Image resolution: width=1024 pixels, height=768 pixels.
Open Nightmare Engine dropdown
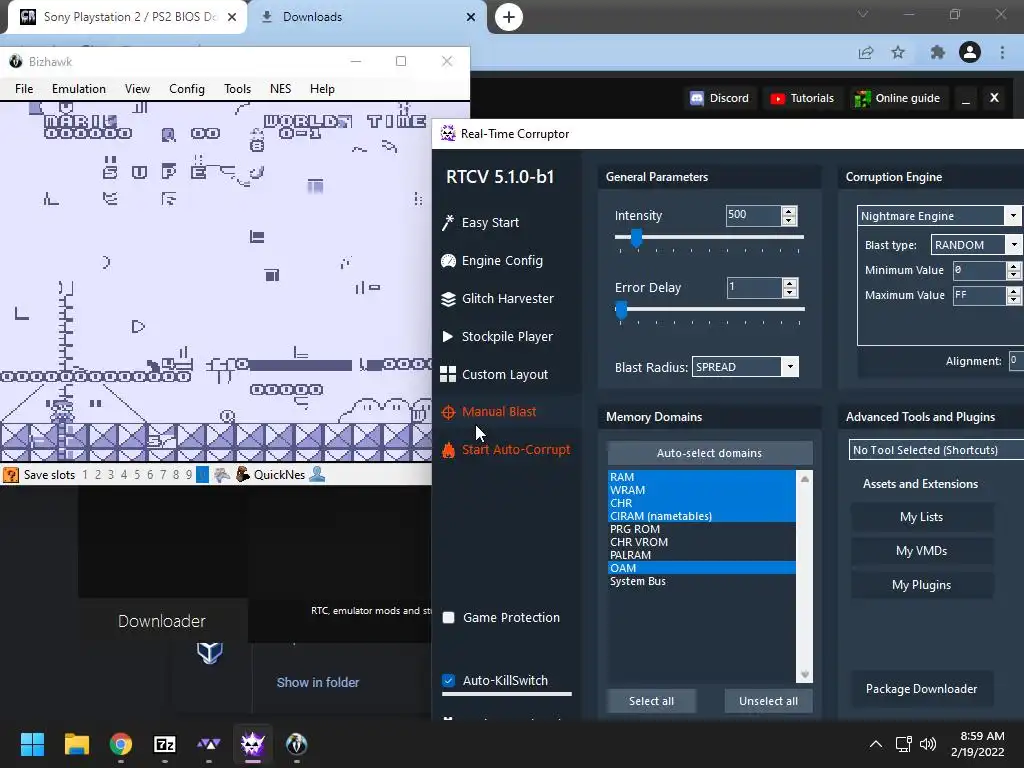click(x=1013, y=216)
